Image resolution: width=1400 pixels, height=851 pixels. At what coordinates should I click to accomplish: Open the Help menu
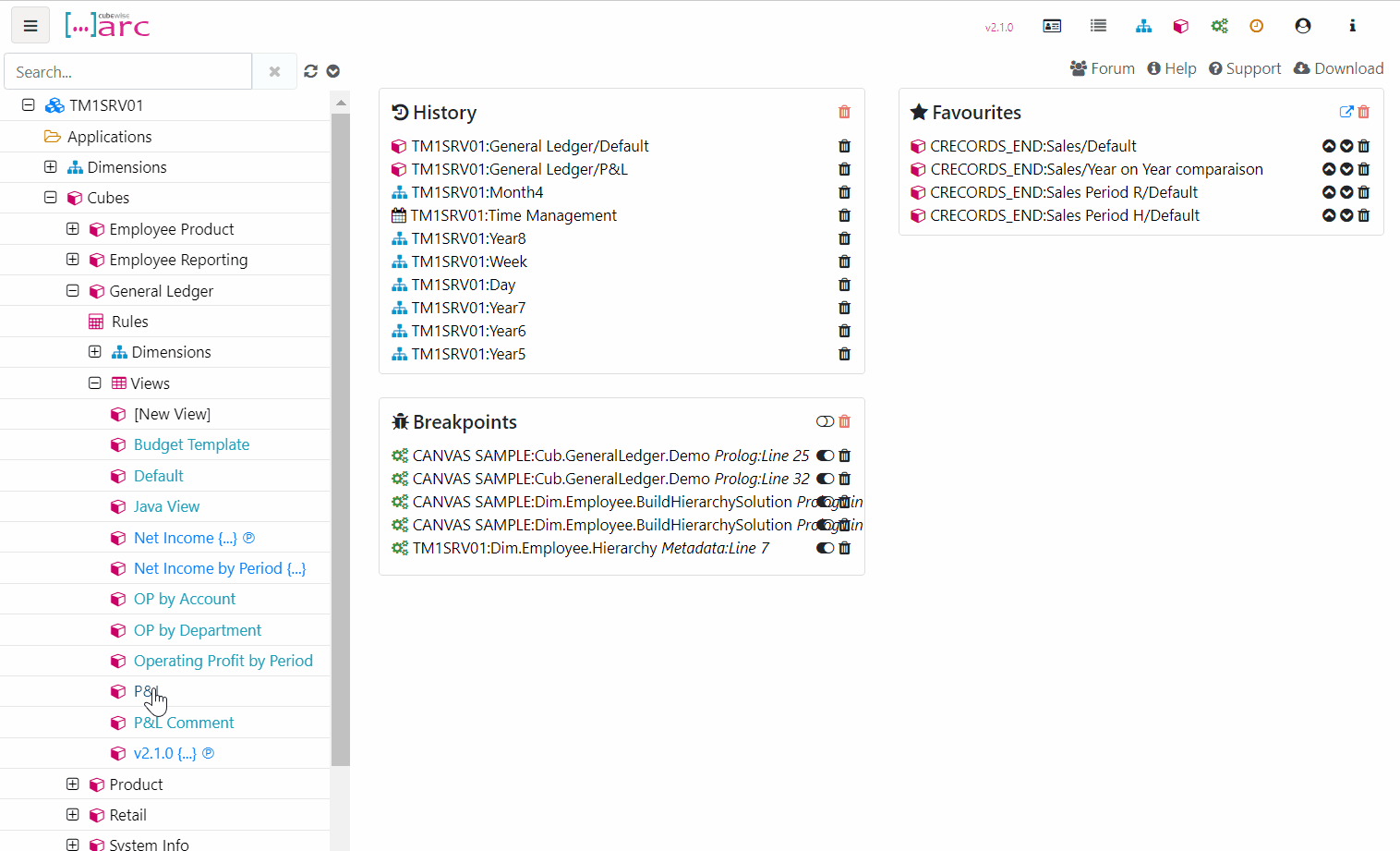[x=1172, y=67]
